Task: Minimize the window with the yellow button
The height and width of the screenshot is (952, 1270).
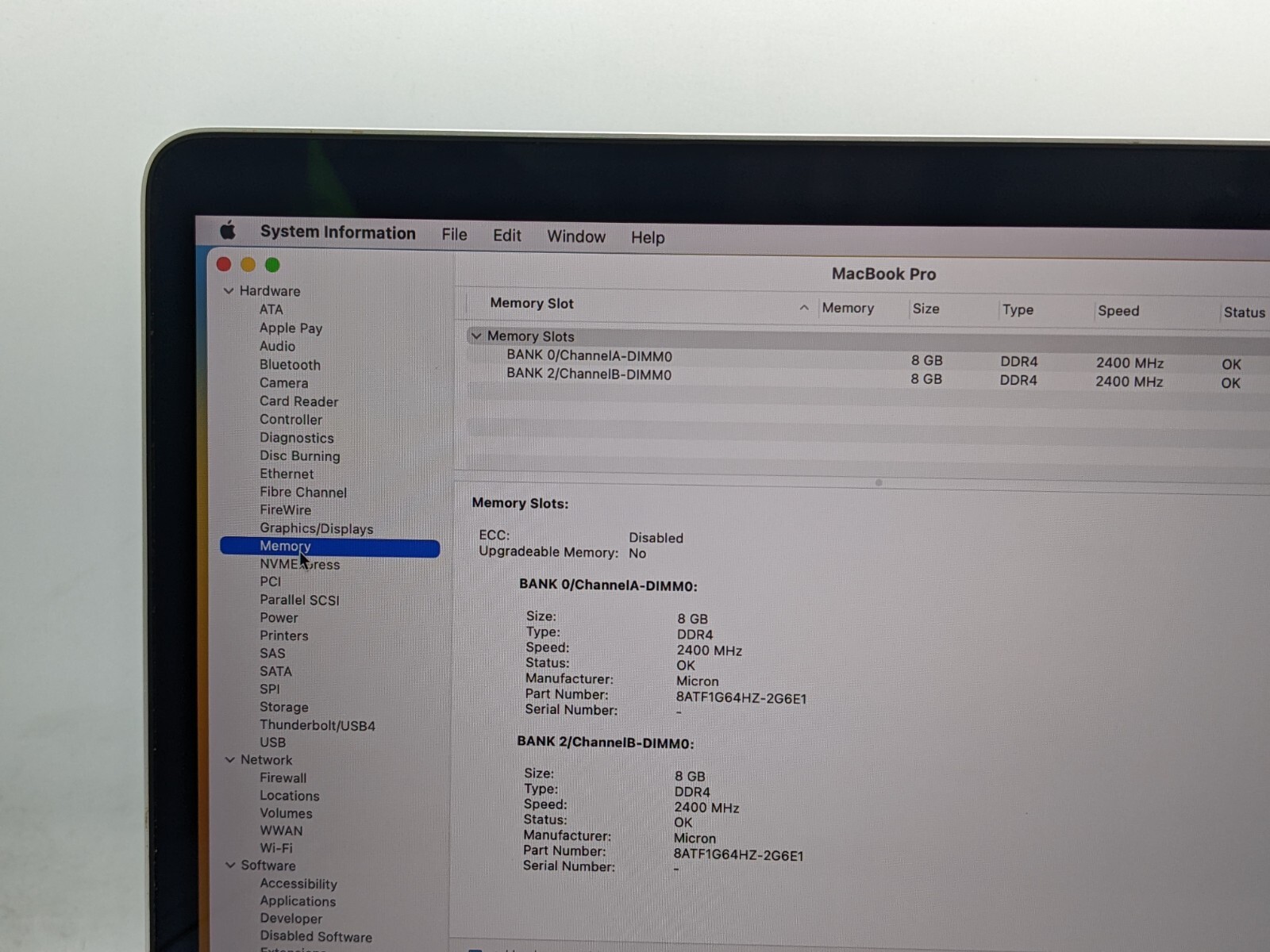Action: tap(248, 264)
